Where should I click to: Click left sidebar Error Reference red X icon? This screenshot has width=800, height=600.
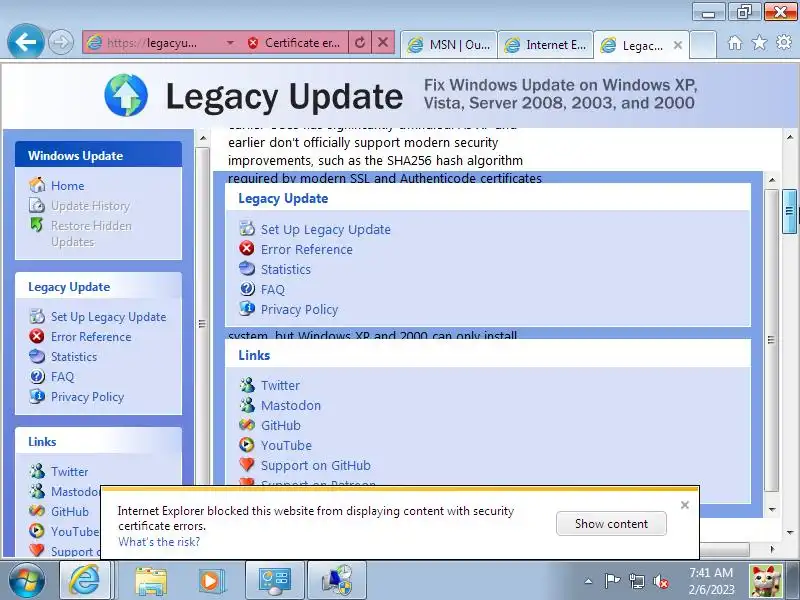(x=37, y=336)
